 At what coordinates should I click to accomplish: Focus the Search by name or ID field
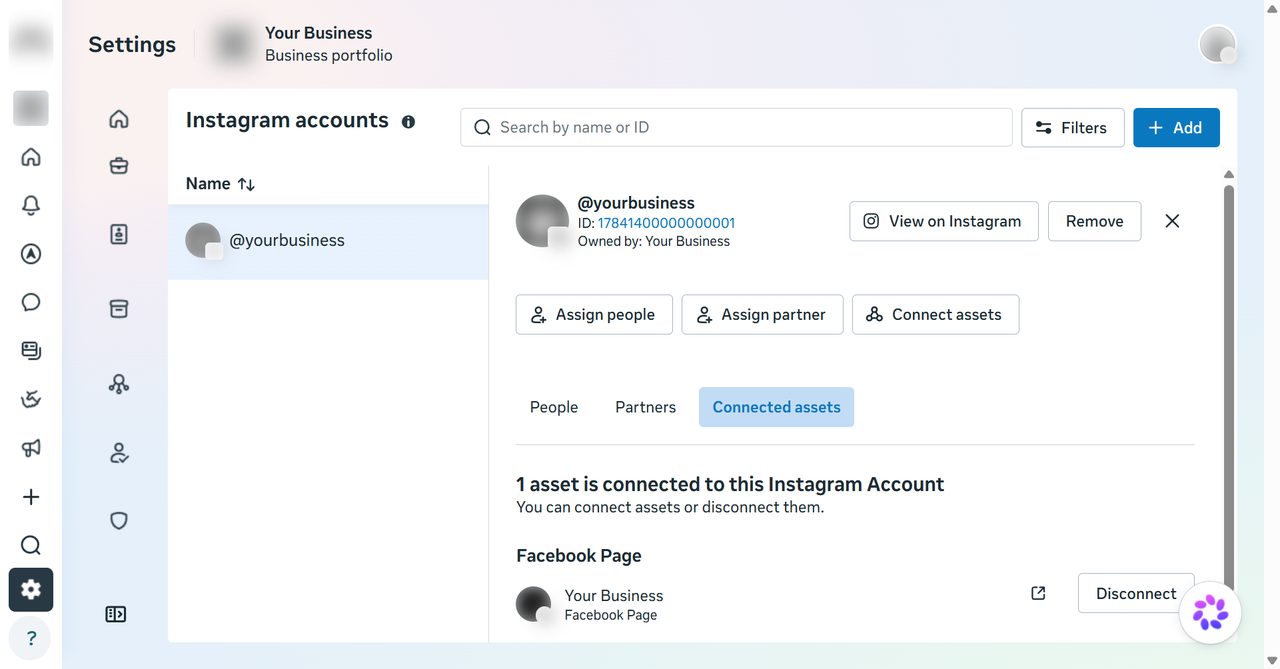736,128
